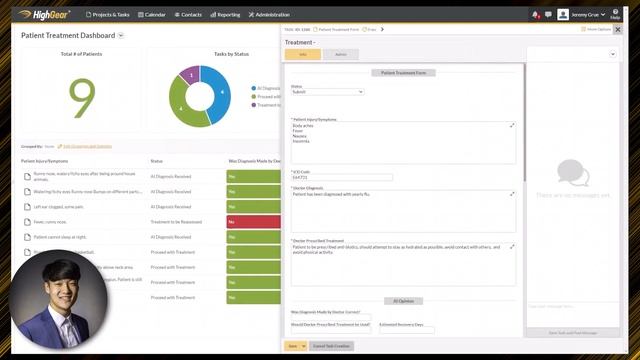Open document icon for cannot sleep row
640x360 pixels.
27,237
